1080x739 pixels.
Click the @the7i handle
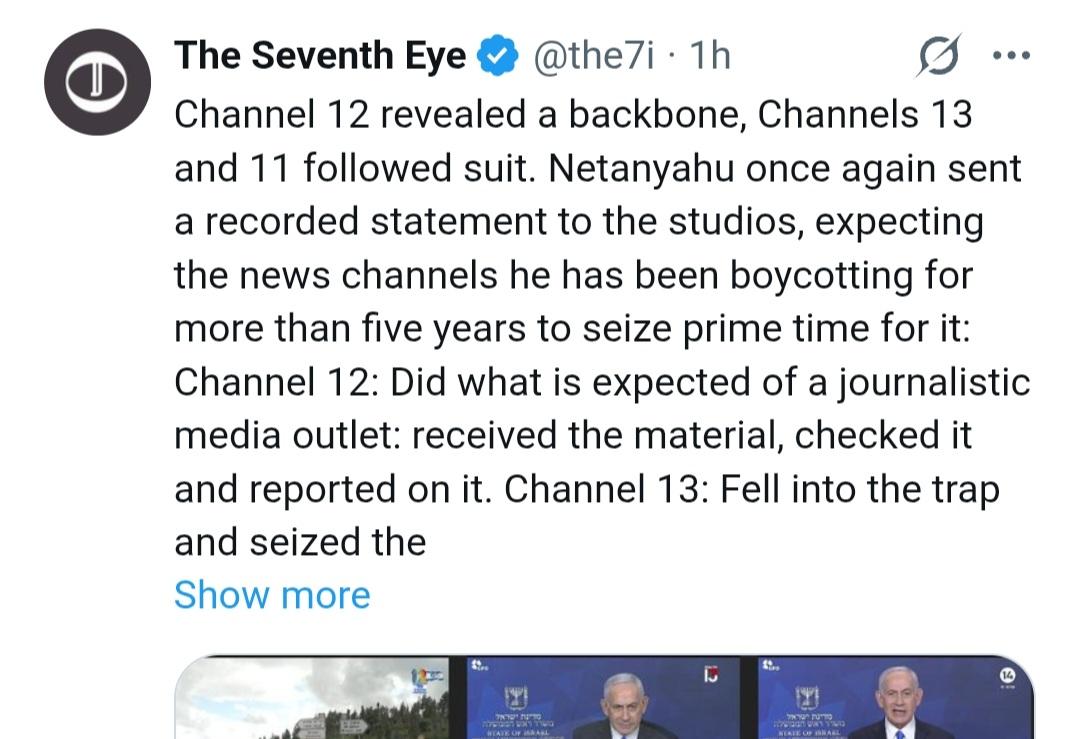click(x=594, y=57)
